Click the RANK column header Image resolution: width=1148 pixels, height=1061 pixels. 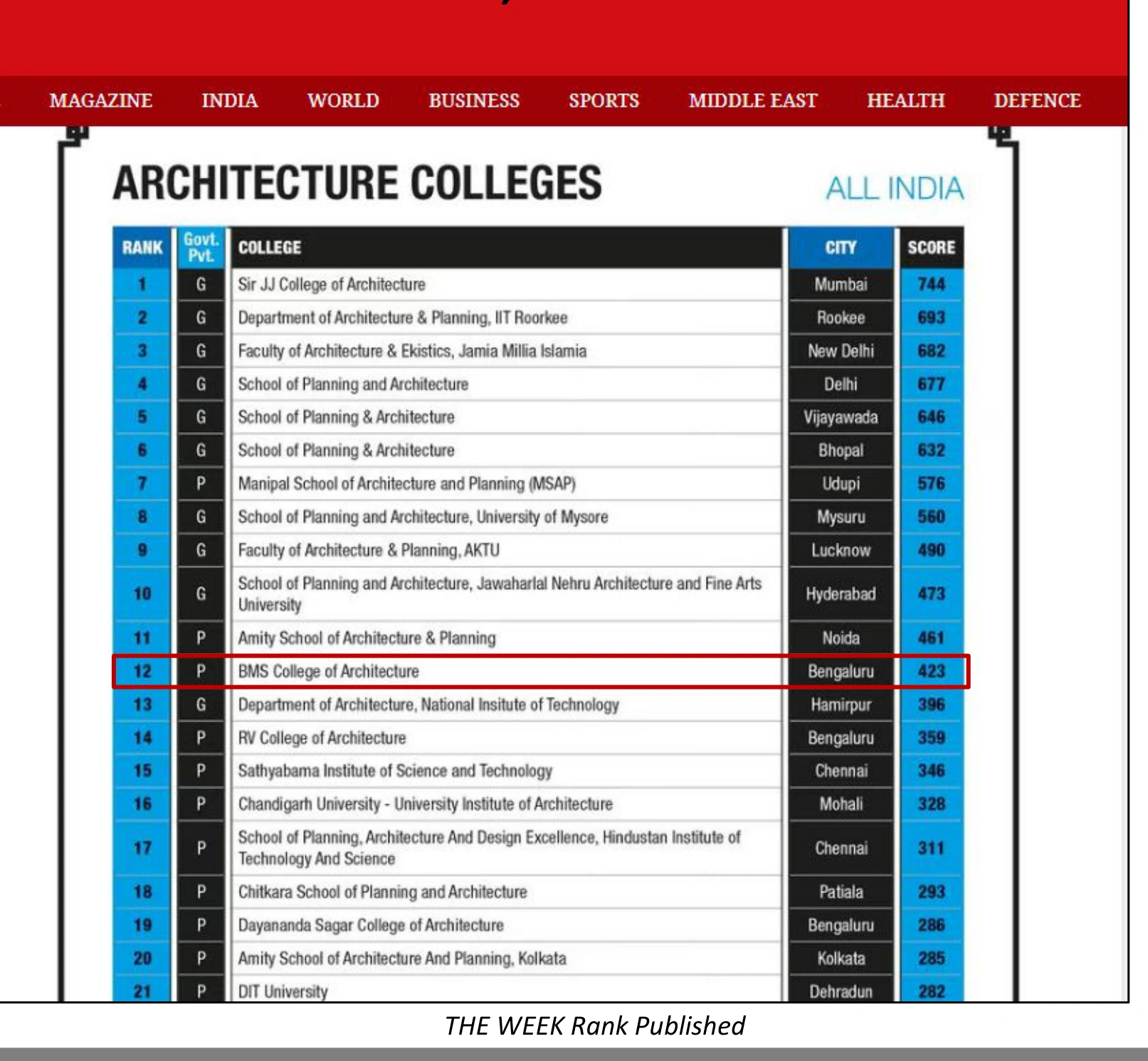pos(142,248)
